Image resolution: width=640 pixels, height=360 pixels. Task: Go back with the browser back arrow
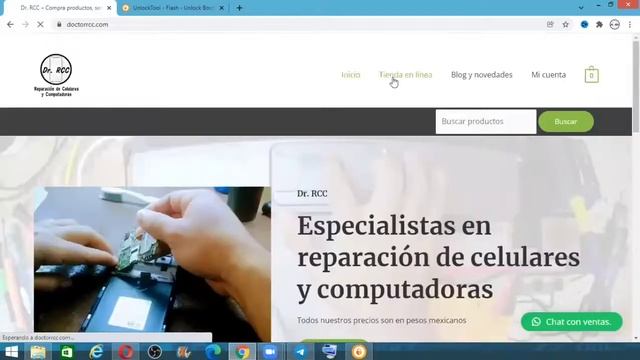[10, 24]
